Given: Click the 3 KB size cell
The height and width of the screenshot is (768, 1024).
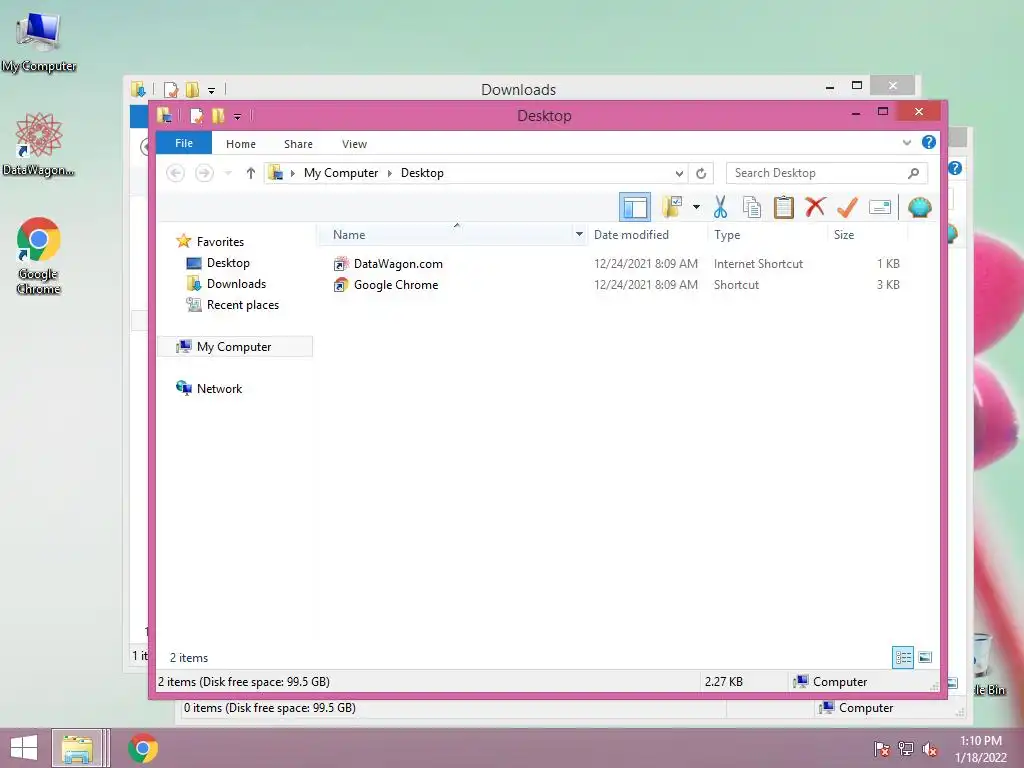Looking at the screenshot, I should point(888,285).
